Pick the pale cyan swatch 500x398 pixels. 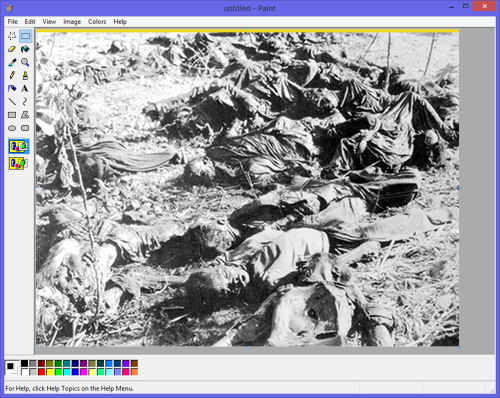[109, 372]
